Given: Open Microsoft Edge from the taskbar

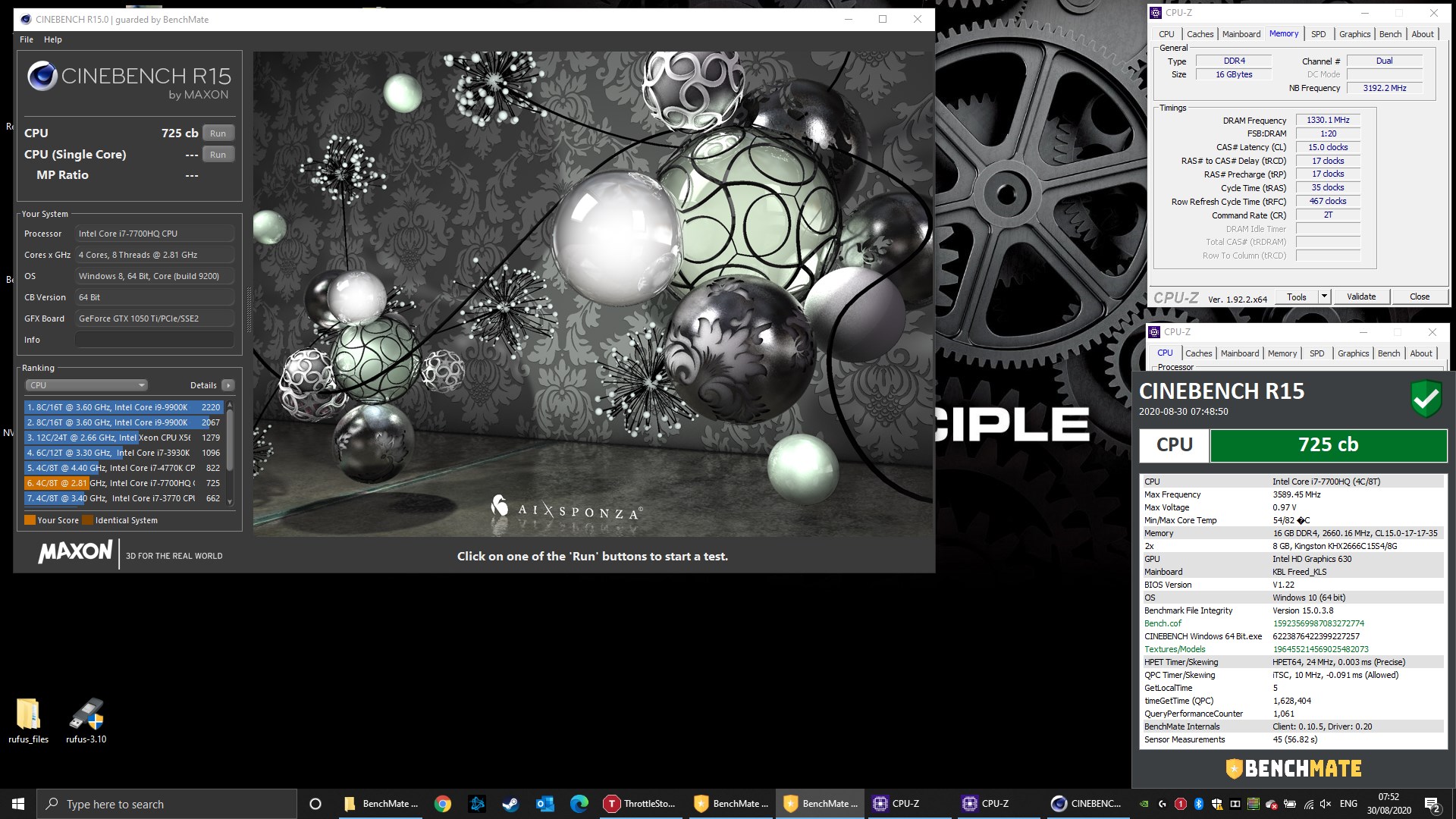Looking at the screenshot, I should tap(579, 804).
